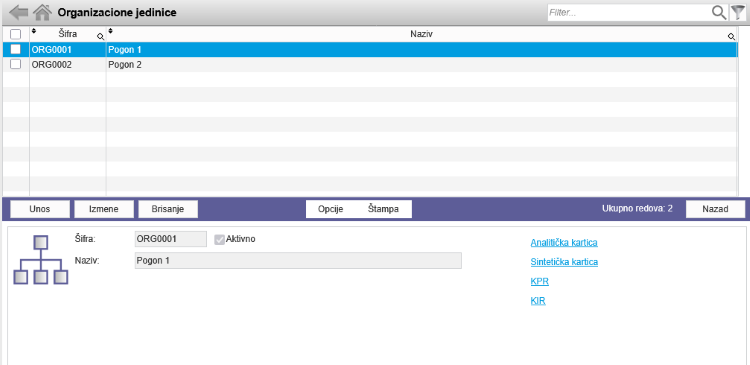Select the Pogon 2 cell

click(421, 65)
